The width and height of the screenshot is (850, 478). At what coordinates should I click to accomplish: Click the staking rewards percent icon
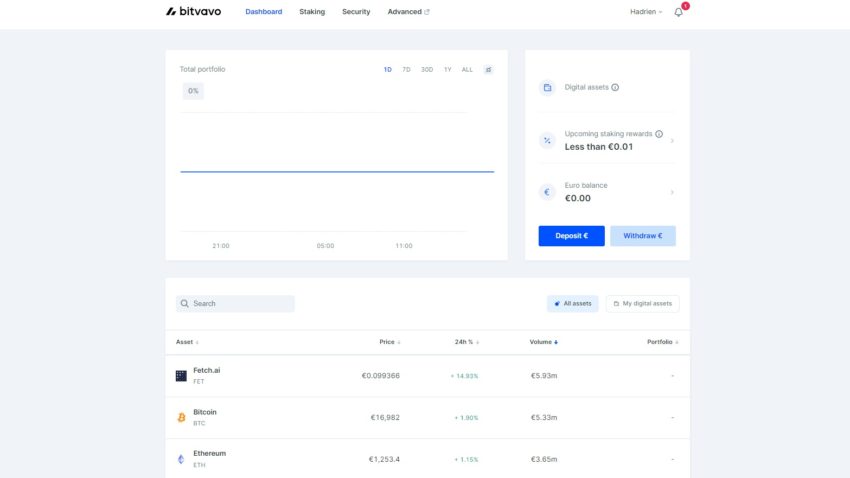pos(548,140)
